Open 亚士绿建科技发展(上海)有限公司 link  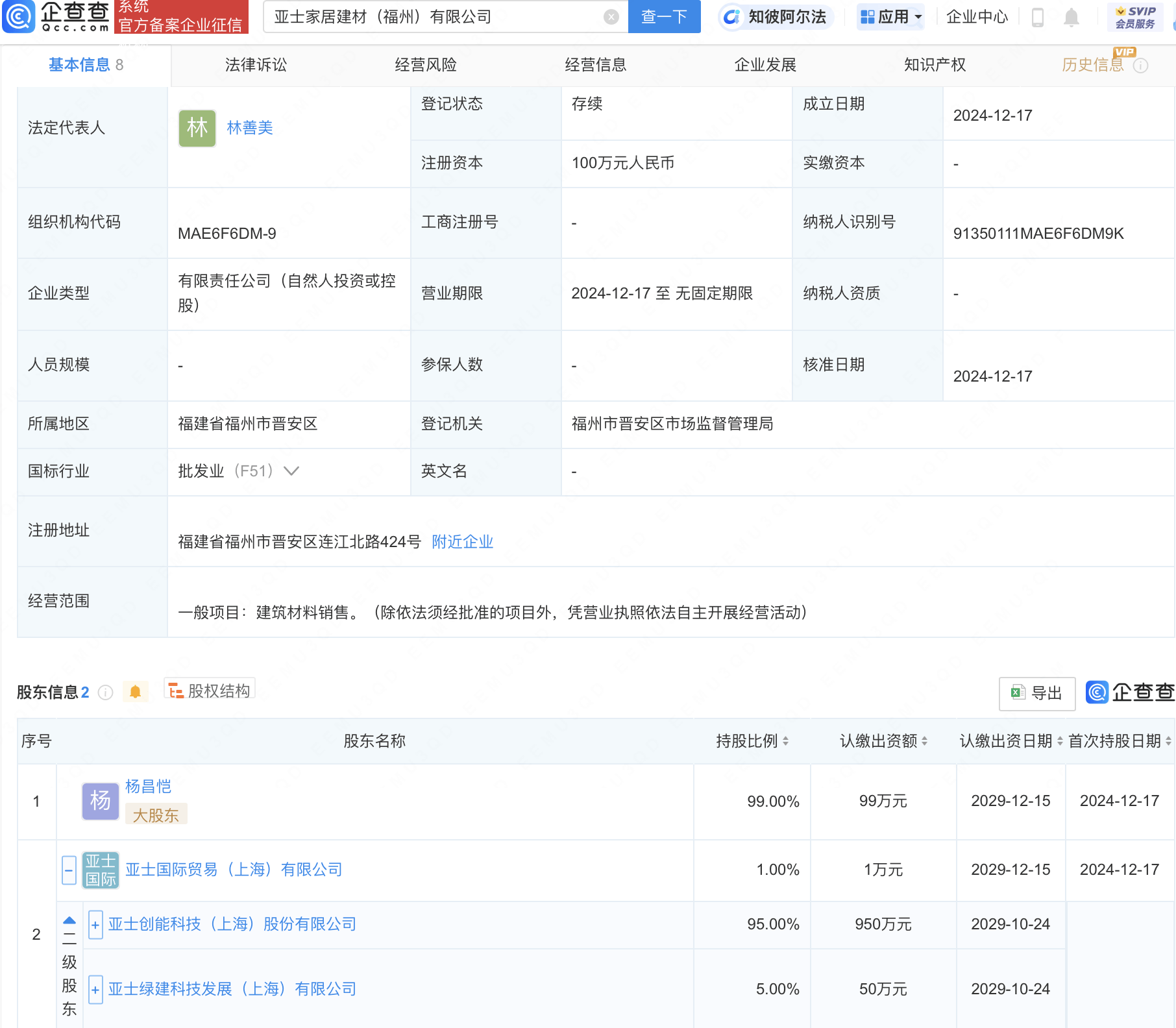point(232,989)
